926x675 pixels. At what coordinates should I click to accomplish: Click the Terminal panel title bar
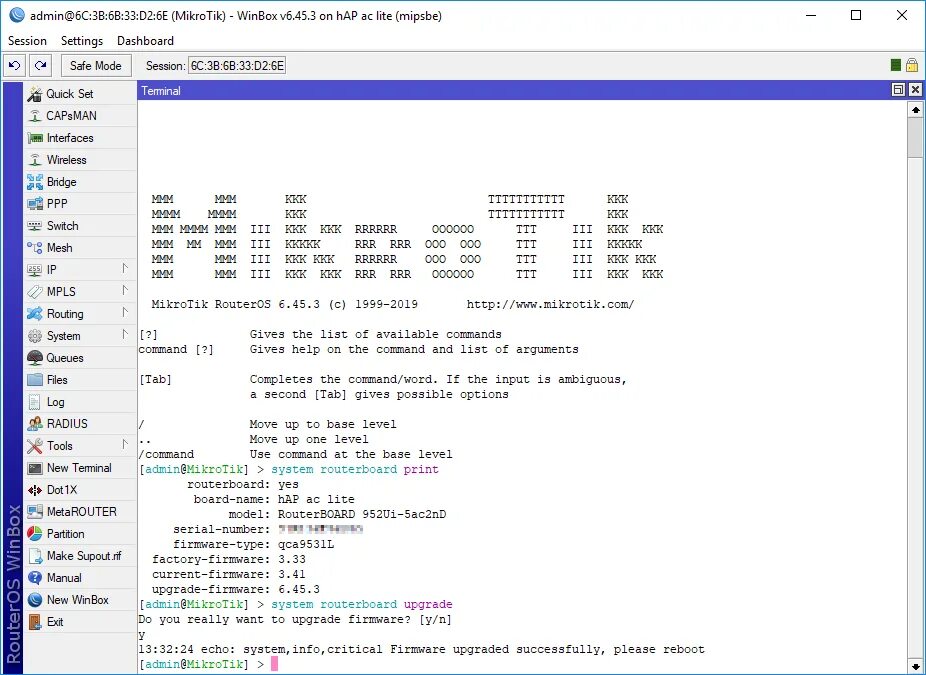[514, 90]
